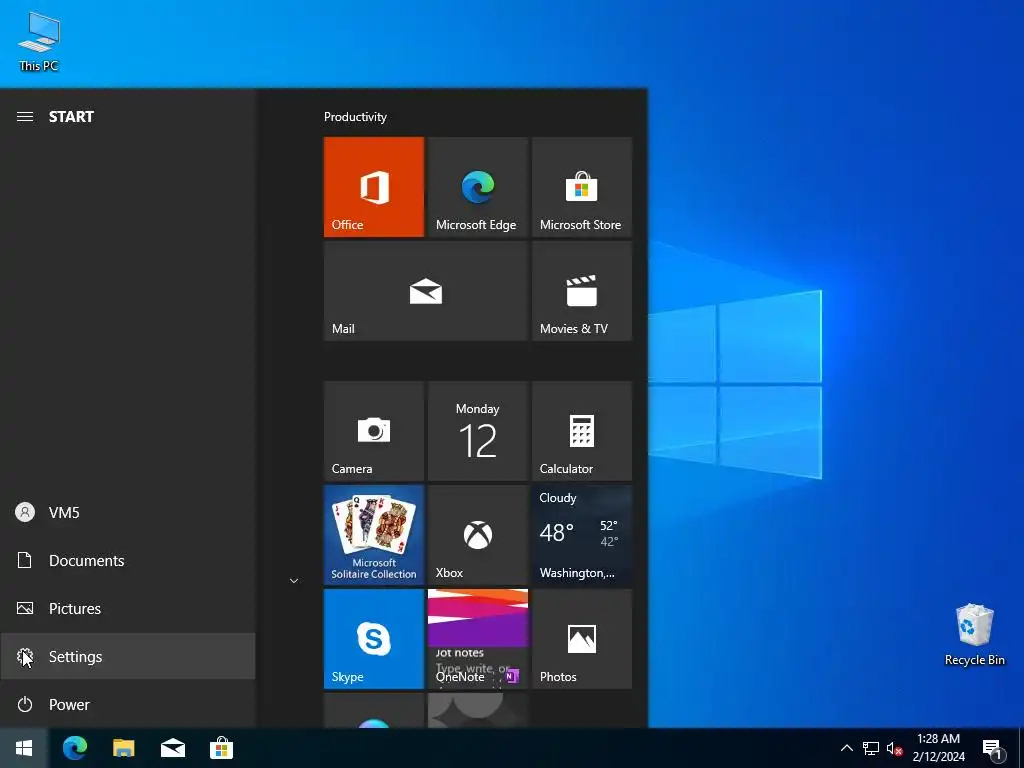
Task: Open the OneNote tile
Action: [x=477, y=639]
